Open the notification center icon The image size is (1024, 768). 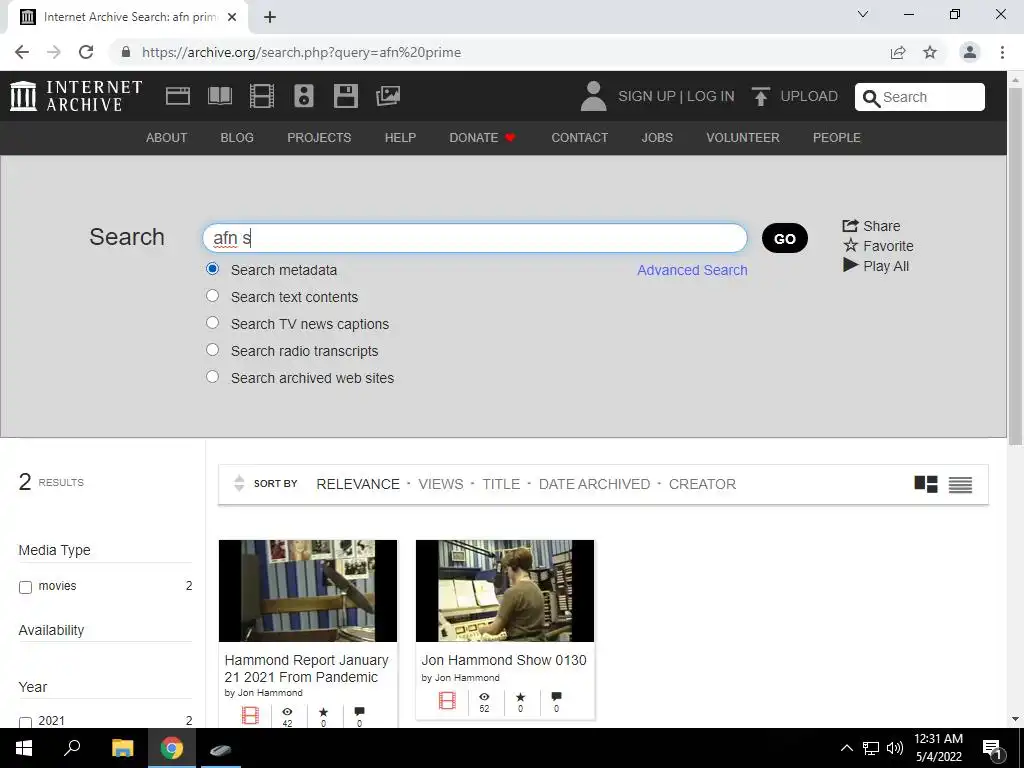tap(992, 749)
